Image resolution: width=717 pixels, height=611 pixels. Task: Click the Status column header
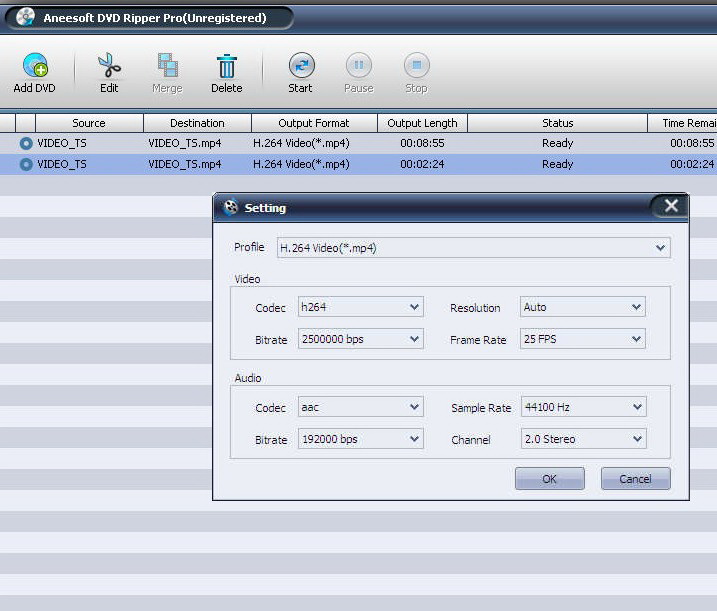557,123
